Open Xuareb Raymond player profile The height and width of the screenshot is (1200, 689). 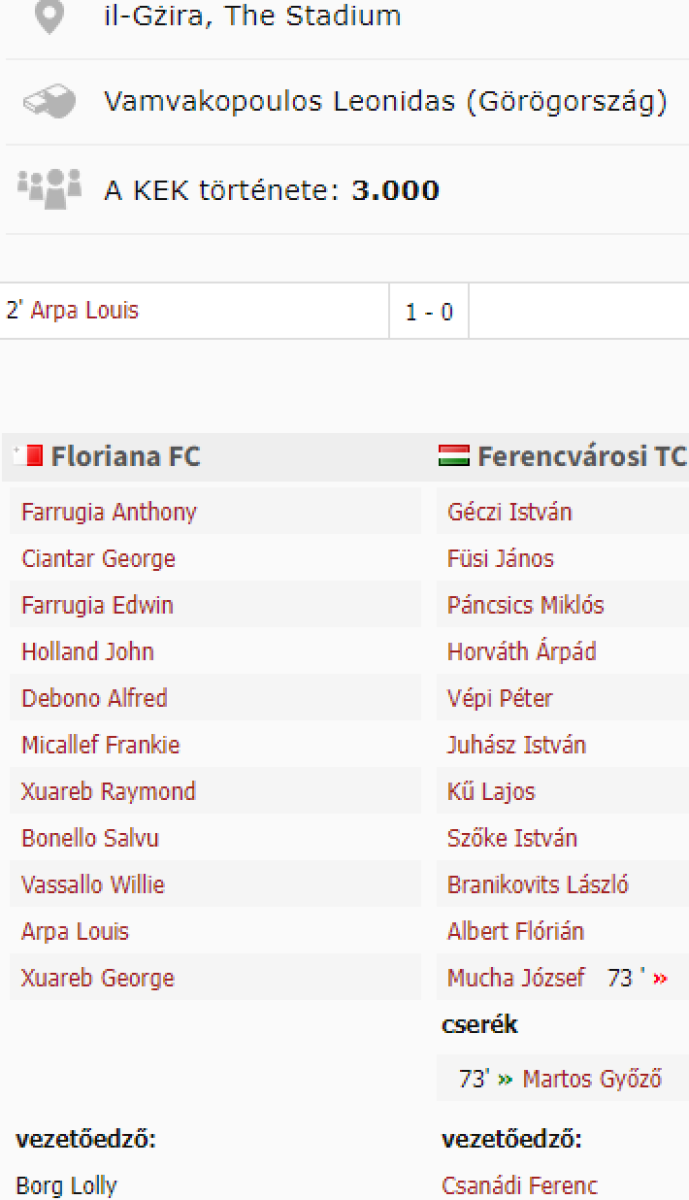point(108,792)
